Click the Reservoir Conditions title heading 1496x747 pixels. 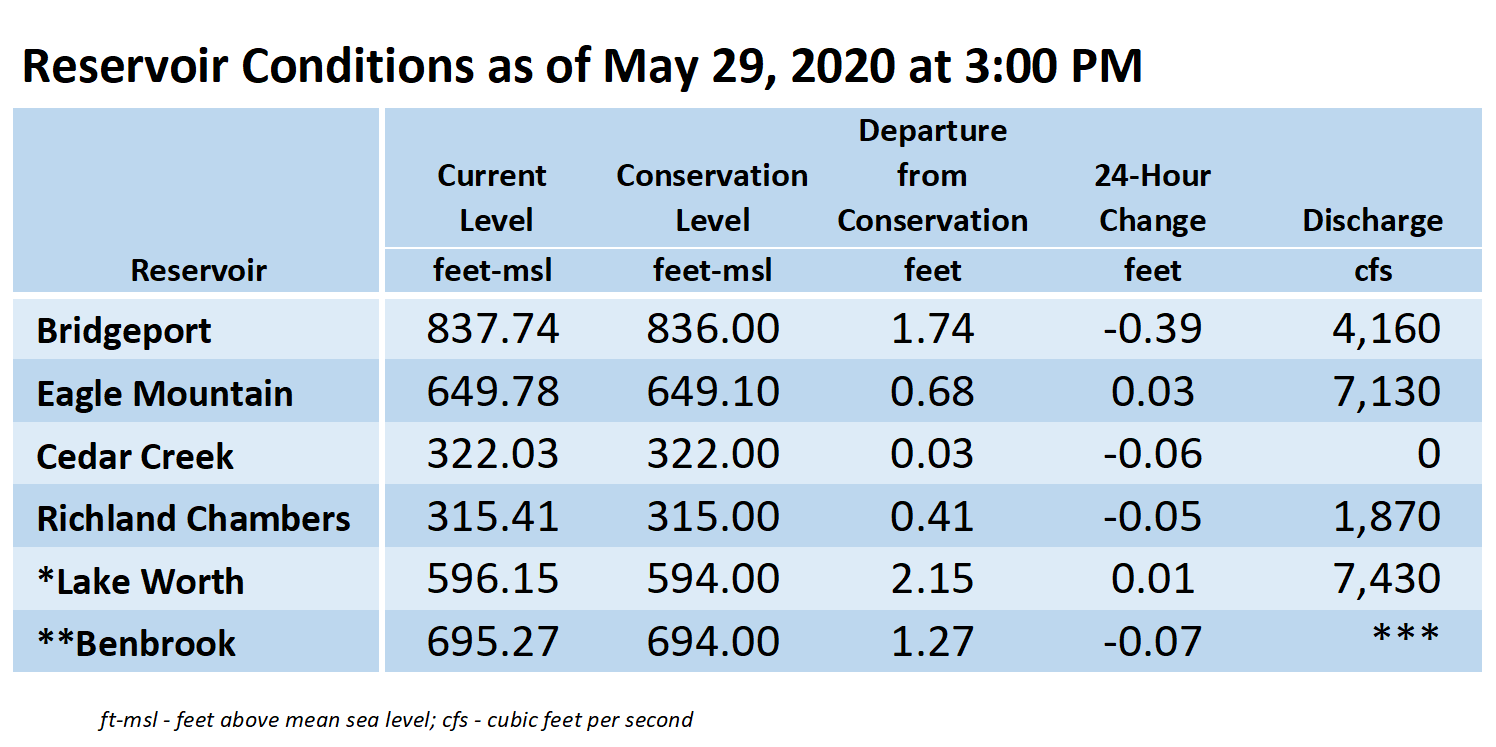click(x=582, y=67)
